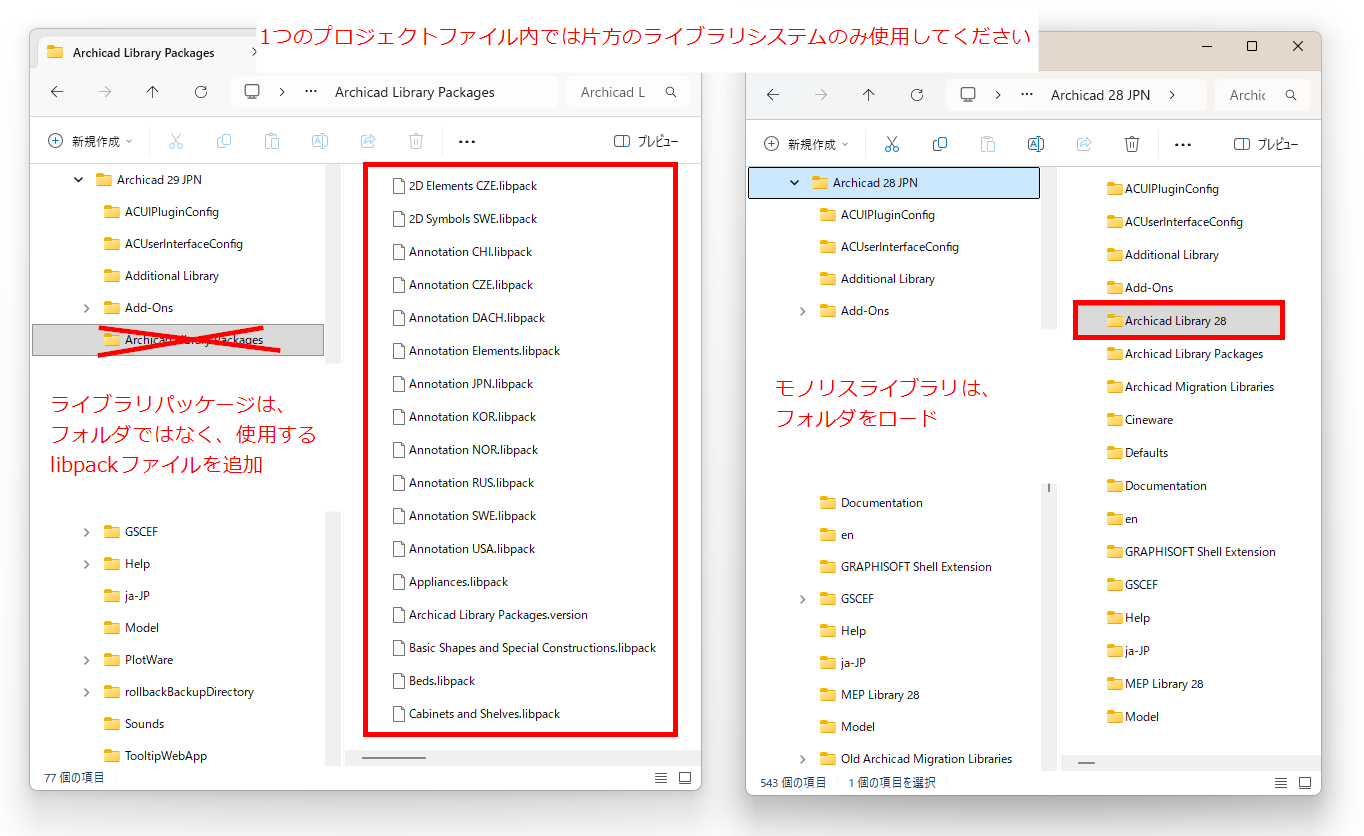
Task: Select Archicad Library Packages window tab
Action: click(142, 52)
